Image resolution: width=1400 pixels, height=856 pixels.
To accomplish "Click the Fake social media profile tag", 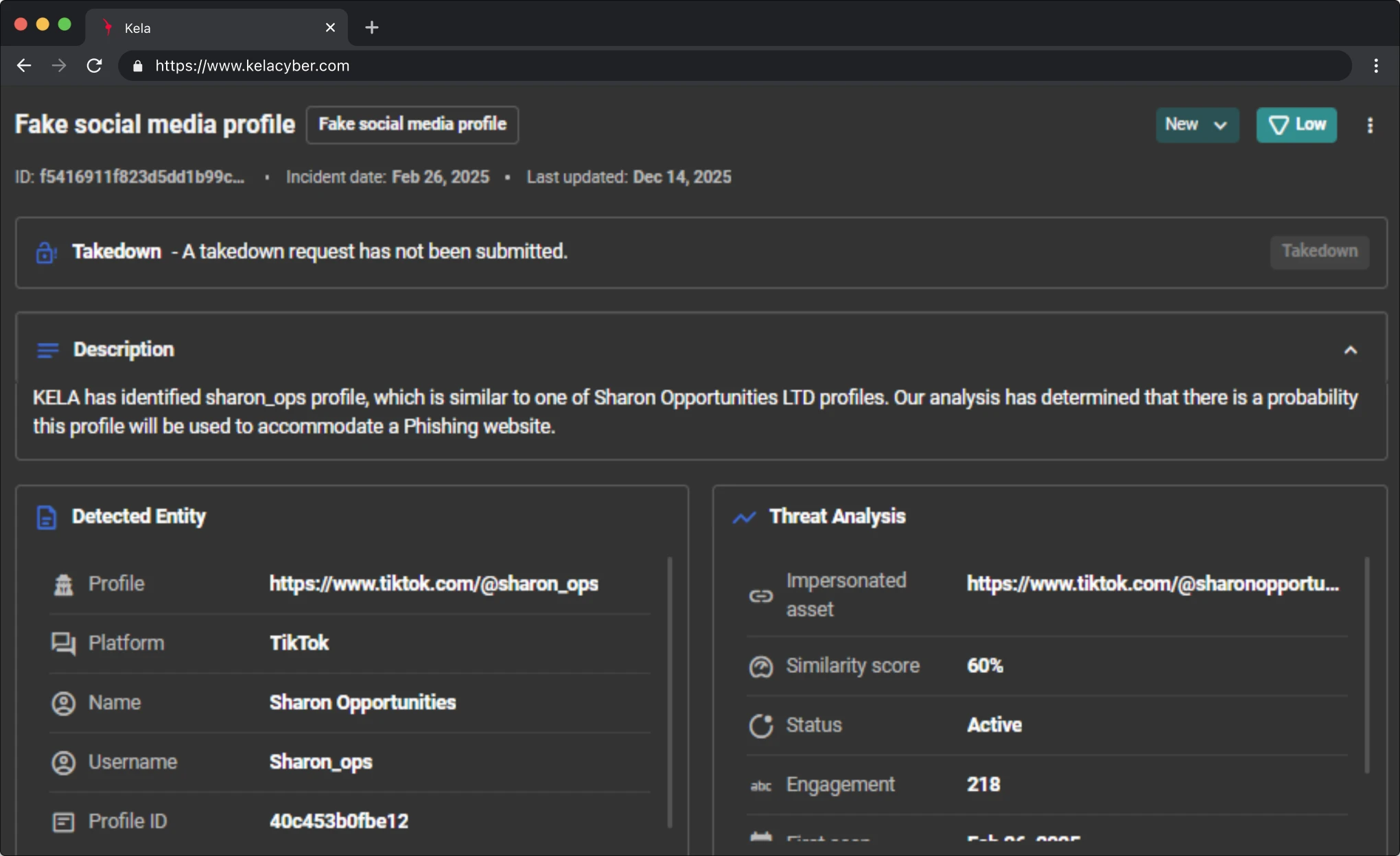I will [412, 124].
